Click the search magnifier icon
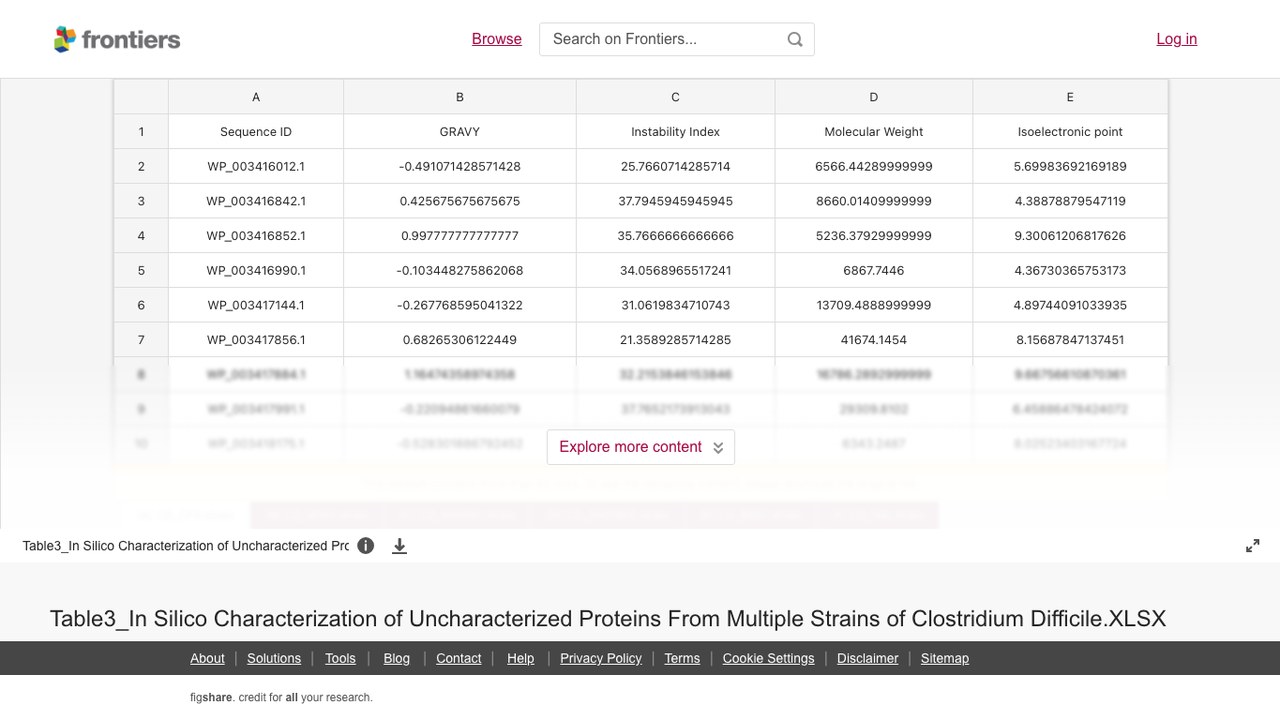 click(795, 39)
